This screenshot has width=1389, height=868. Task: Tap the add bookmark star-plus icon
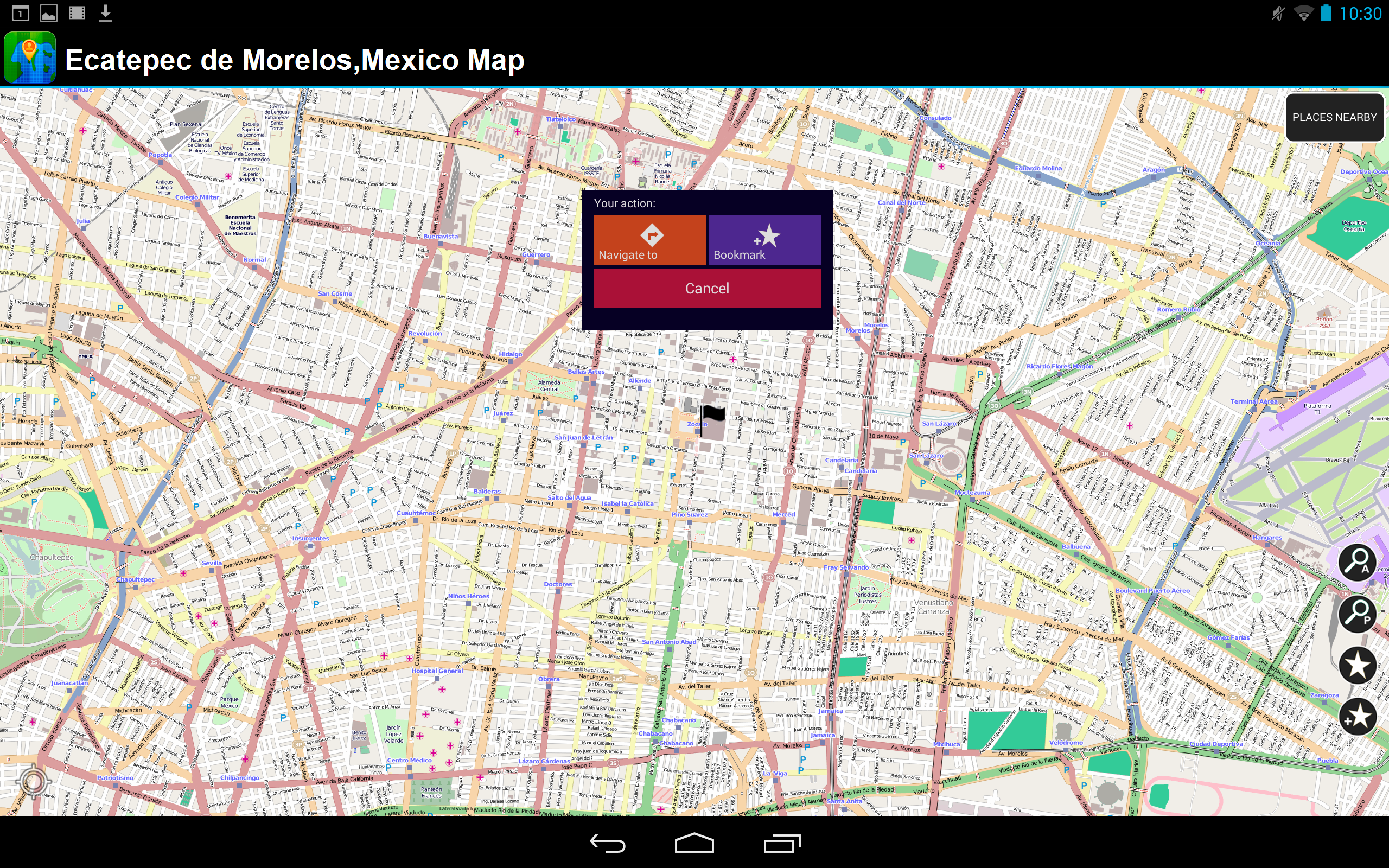pos(1357,716)
